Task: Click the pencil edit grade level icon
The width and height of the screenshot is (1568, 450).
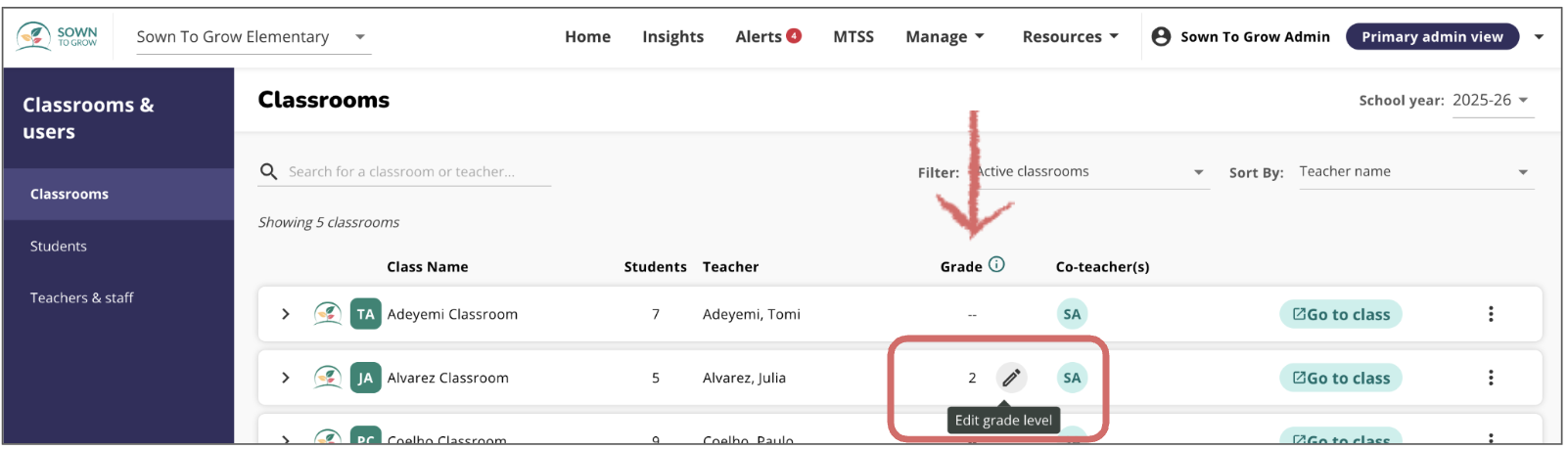Action: pos(1011,378)
